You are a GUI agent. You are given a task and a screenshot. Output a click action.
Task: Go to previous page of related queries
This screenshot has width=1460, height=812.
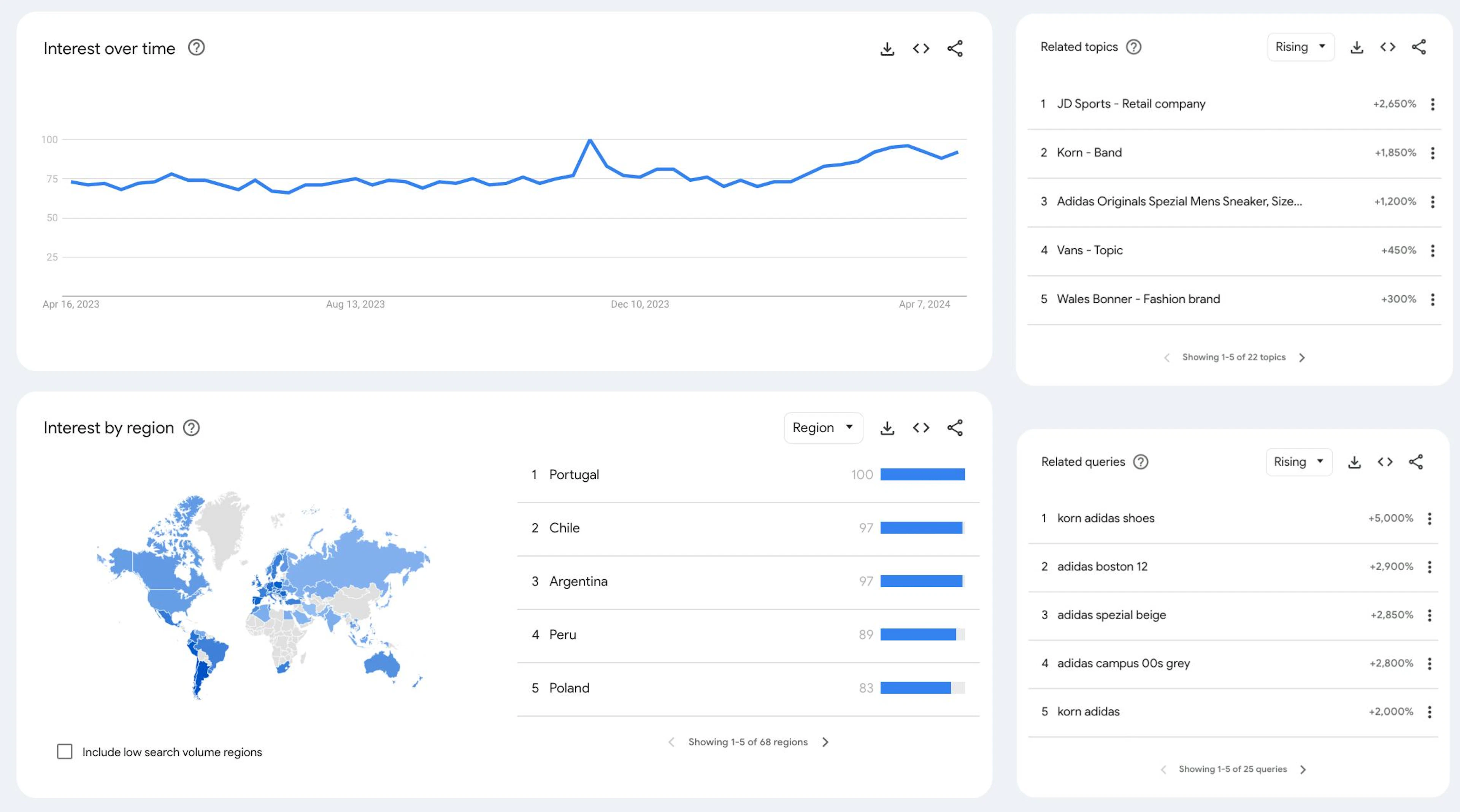pyautogui.click(x=1163, y=769)
